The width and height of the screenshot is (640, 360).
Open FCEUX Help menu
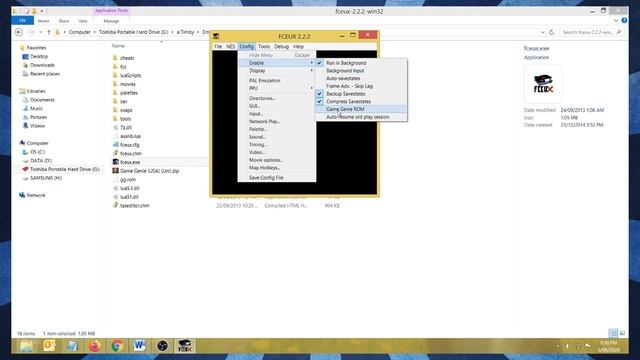click(x=298, y=47)
